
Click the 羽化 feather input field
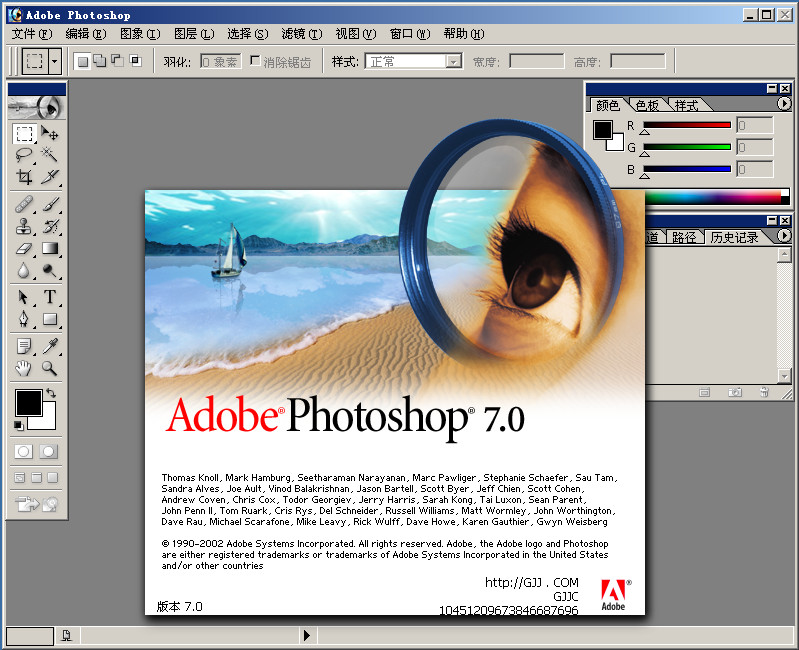coord(221,62)
